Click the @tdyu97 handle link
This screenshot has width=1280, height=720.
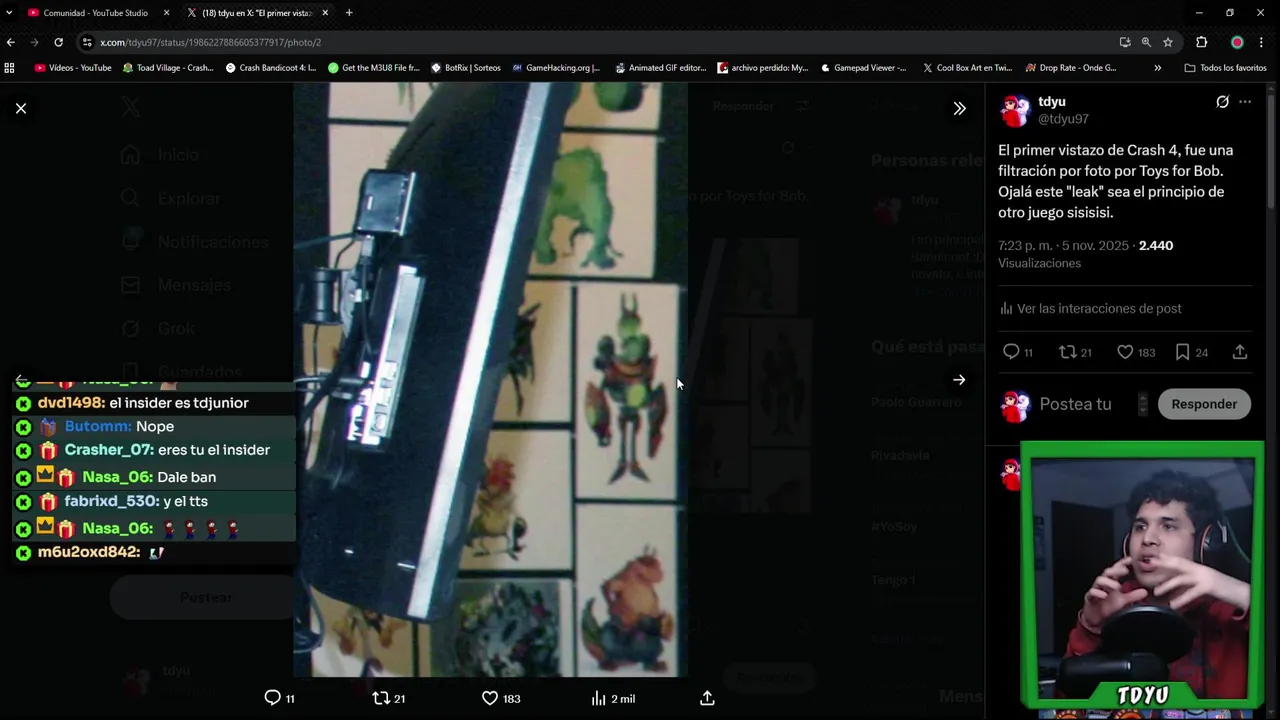(x=1063, y=119)
